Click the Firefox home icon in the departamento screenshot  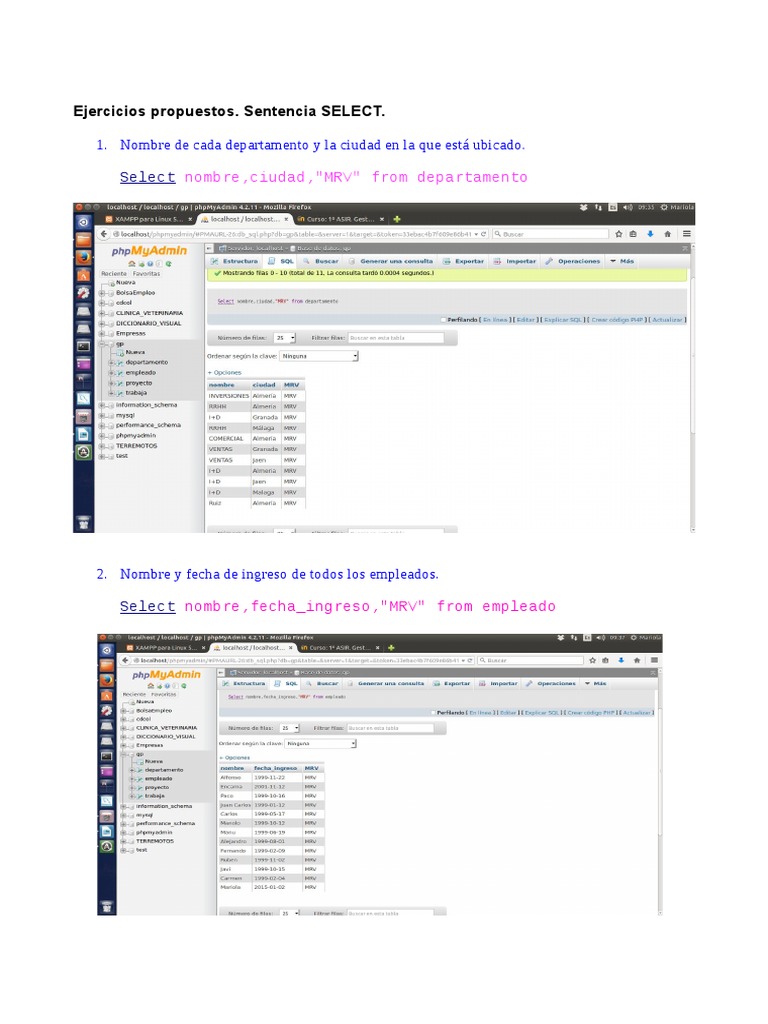tap(667, 234)
